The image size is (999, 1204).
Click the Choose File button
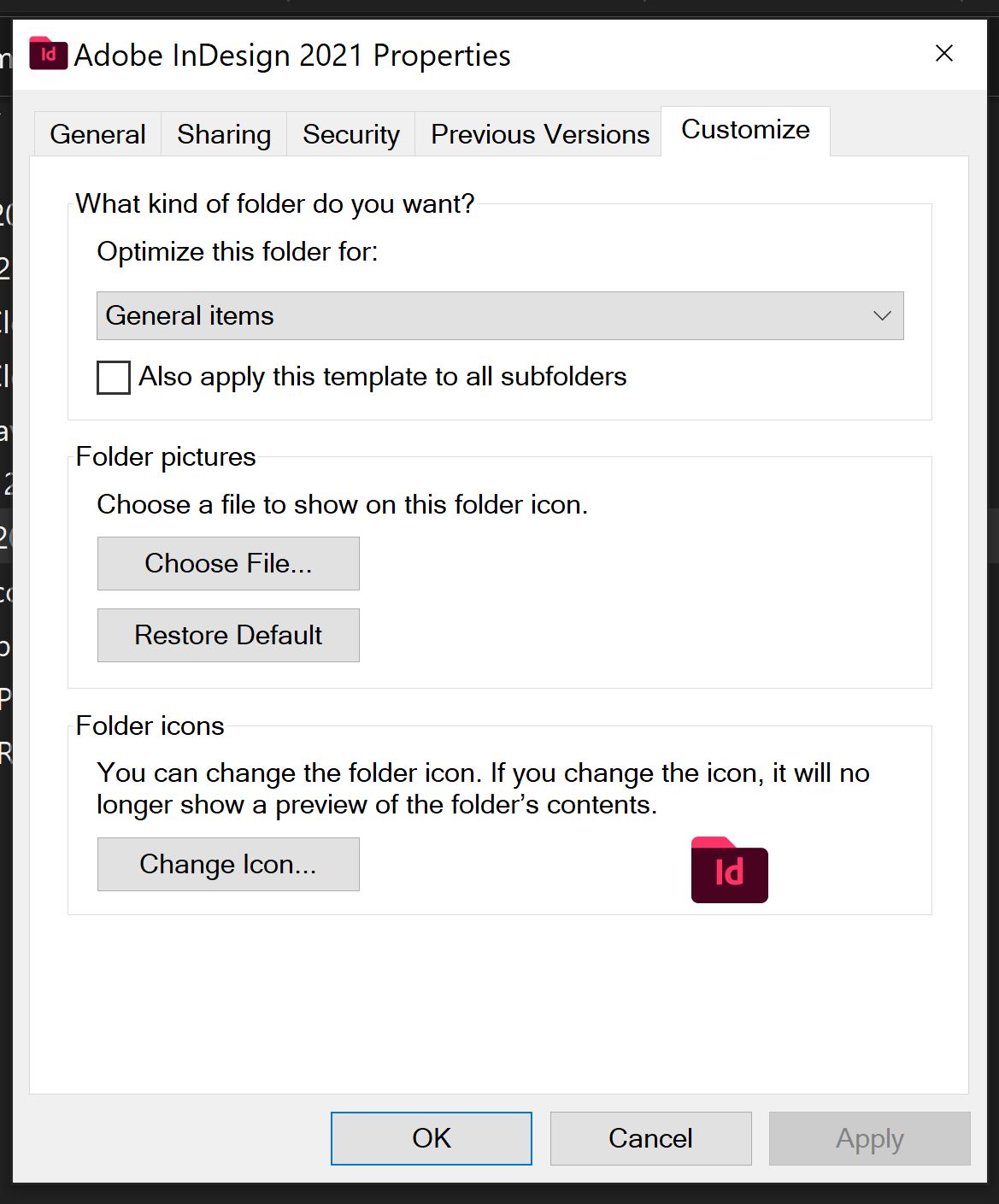[227, 562]
